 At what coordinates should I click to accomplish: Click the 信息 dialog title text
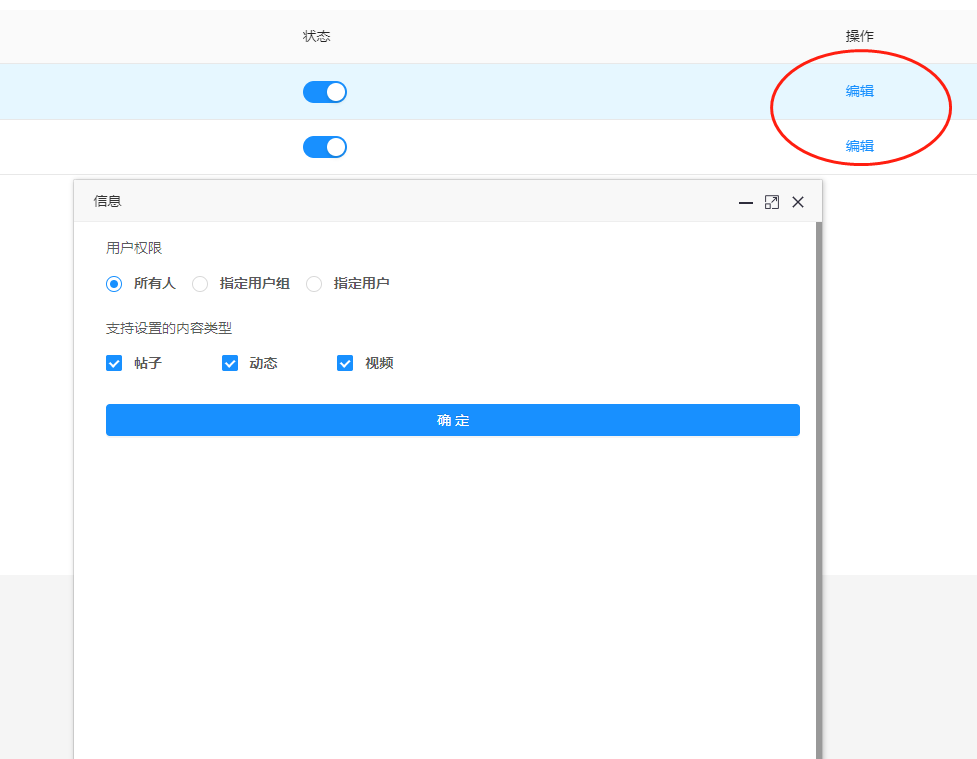tap(107, 201)
